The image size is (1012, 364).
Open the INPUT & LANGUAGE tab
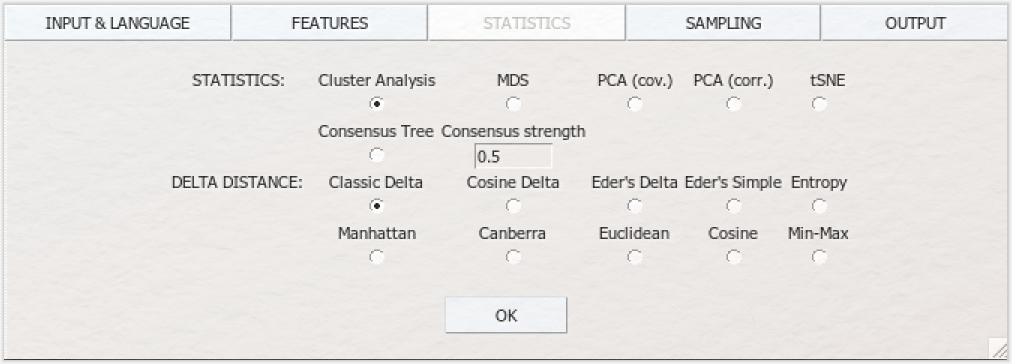pyautogui.click(x=117, y=23)
